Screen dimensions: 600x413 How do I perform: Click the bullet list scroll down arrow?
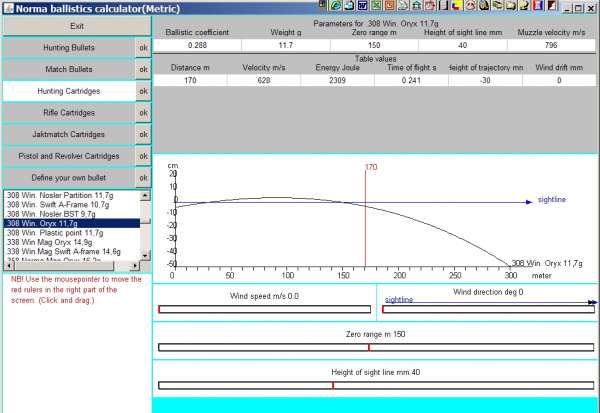(146, 254)
